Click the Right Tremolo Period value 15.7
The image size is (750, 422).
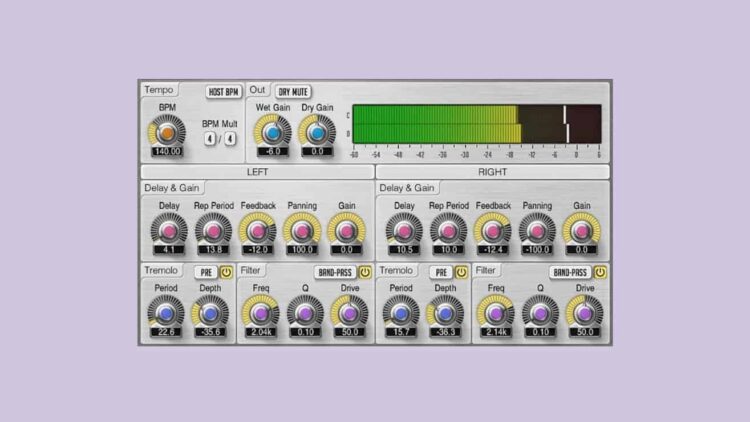401,332
